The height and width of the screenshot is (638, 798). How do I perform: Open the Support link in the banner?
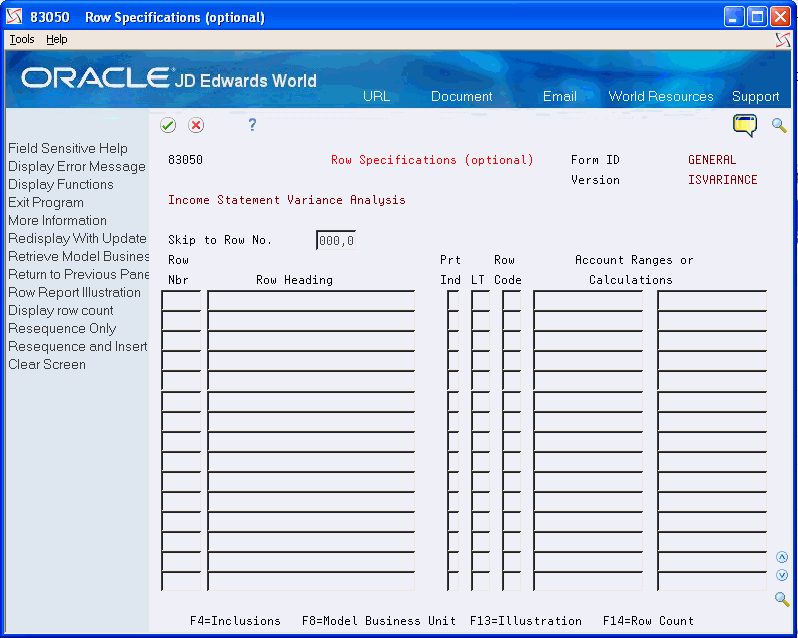tap(755, 96)
